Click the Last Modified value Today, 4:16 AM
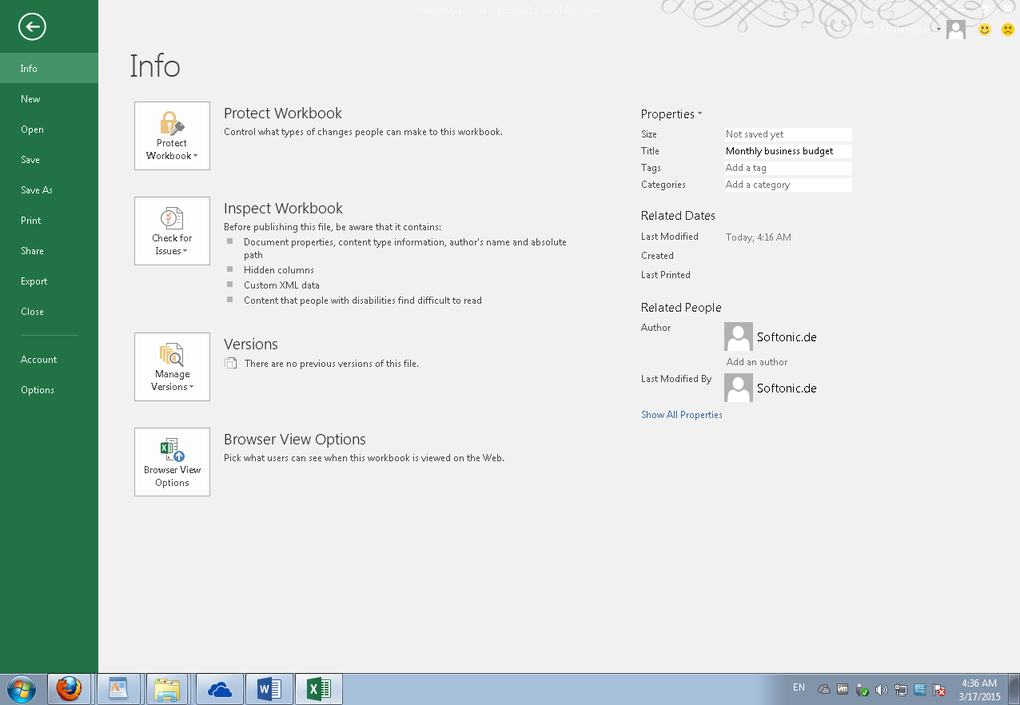 click(x=758, y=237)
